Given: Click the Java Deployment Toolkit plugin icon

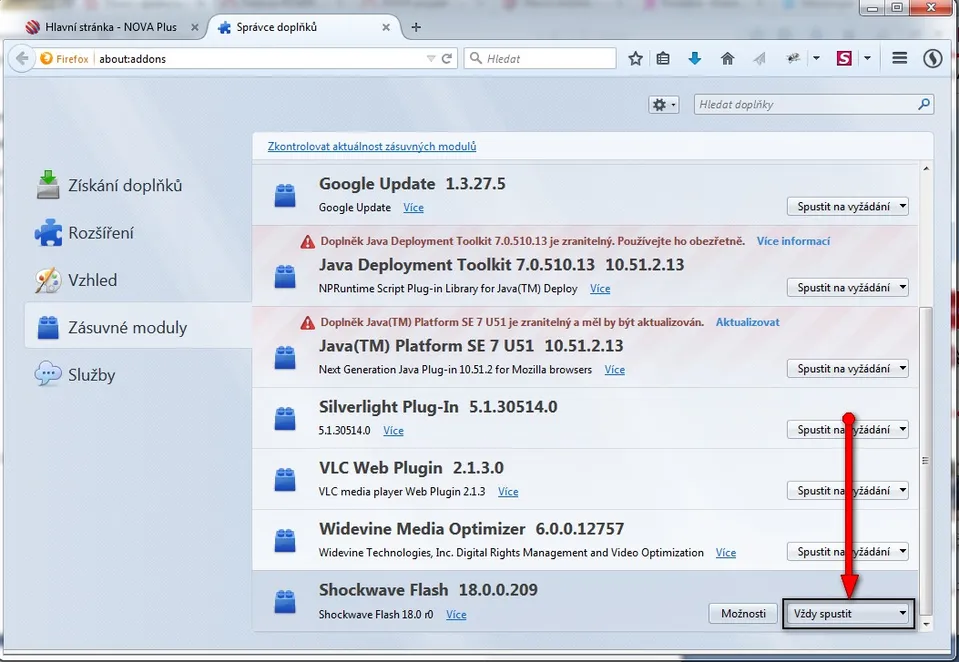Looking at the screenshot, I should [285, 276].
